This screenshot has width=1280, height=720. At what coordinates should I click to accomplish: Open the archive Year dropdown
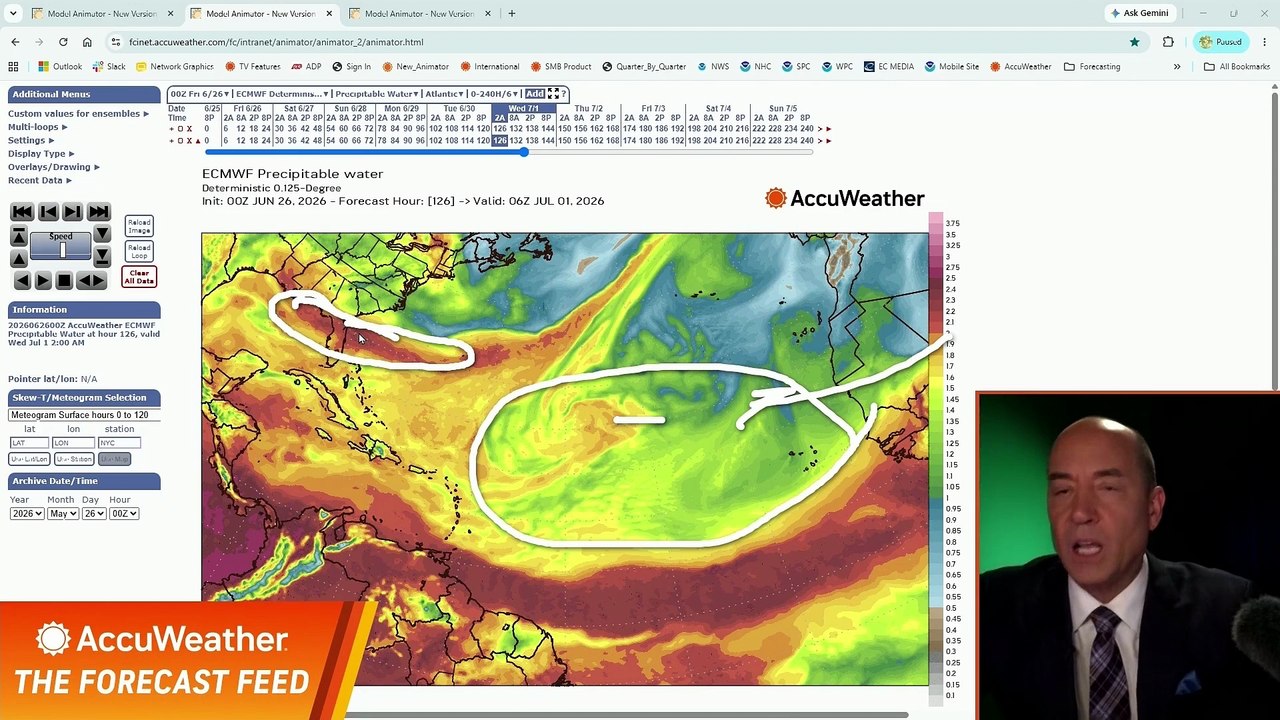[x=27, y=514]
